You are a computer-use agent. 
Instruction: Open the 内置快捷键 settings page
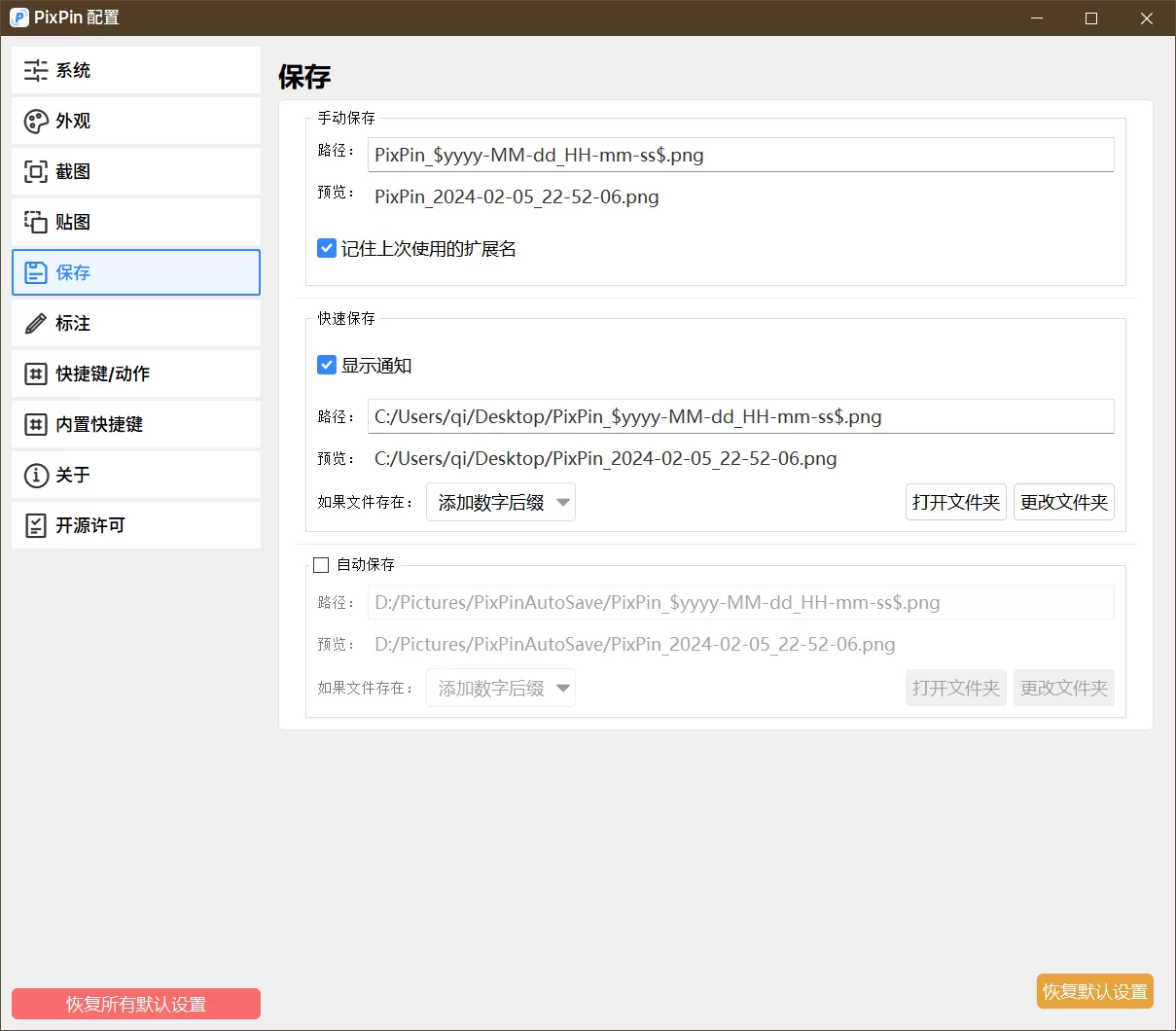[x=136, y=424]
